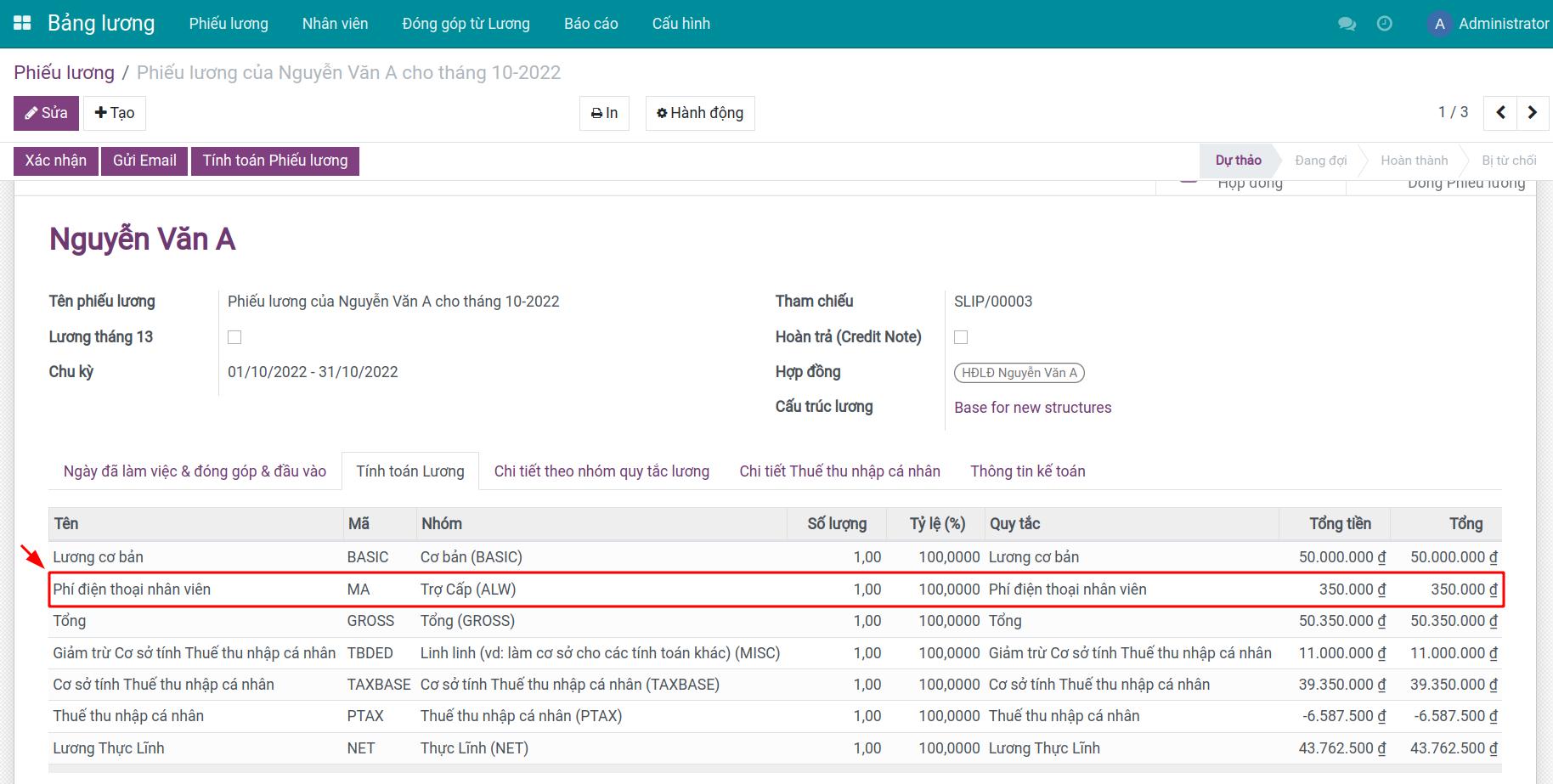This screenshot has height=784, width=1553.
Task: Open the Báo cáo menu
Action: (590, 24)
